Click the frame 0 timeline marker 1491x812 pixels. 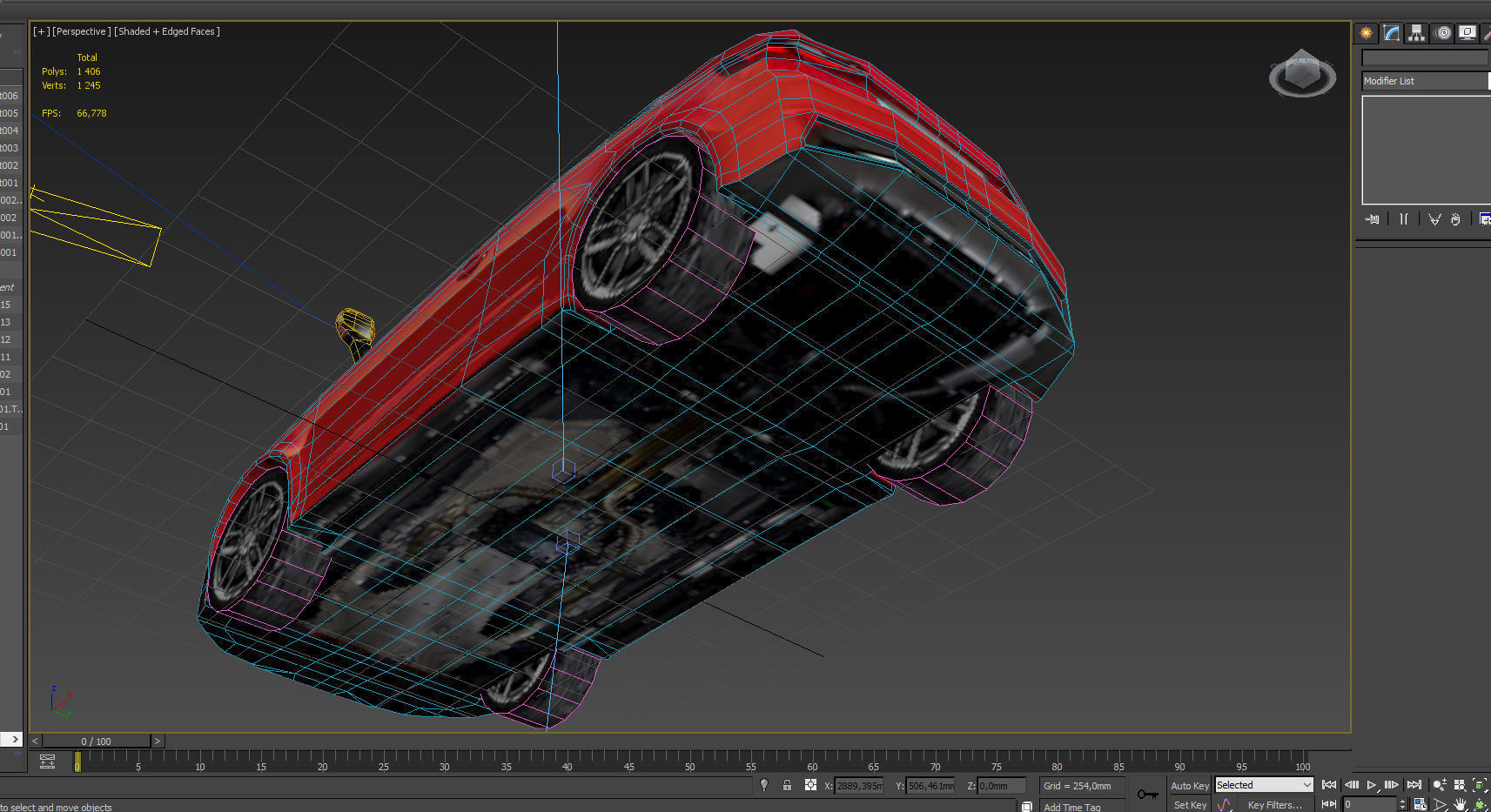[x=77, y=762]
